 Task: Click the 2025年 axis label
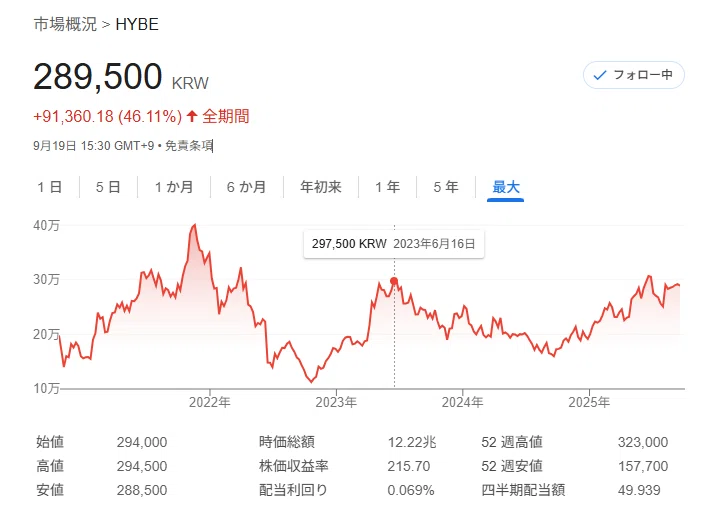589,402
